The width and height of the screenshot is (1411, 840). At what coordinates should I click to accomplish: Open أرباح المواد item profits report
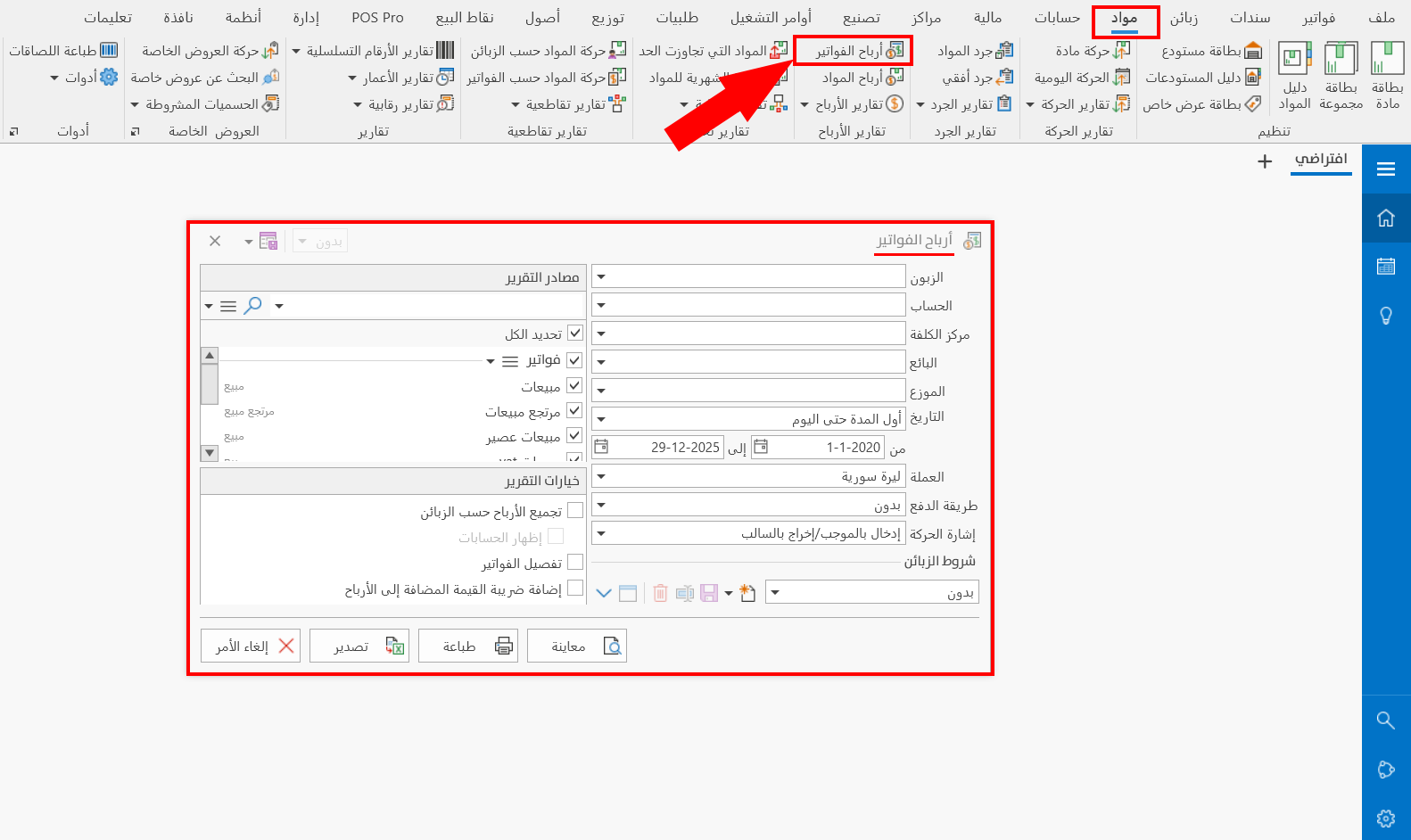[x=862, y=78]
